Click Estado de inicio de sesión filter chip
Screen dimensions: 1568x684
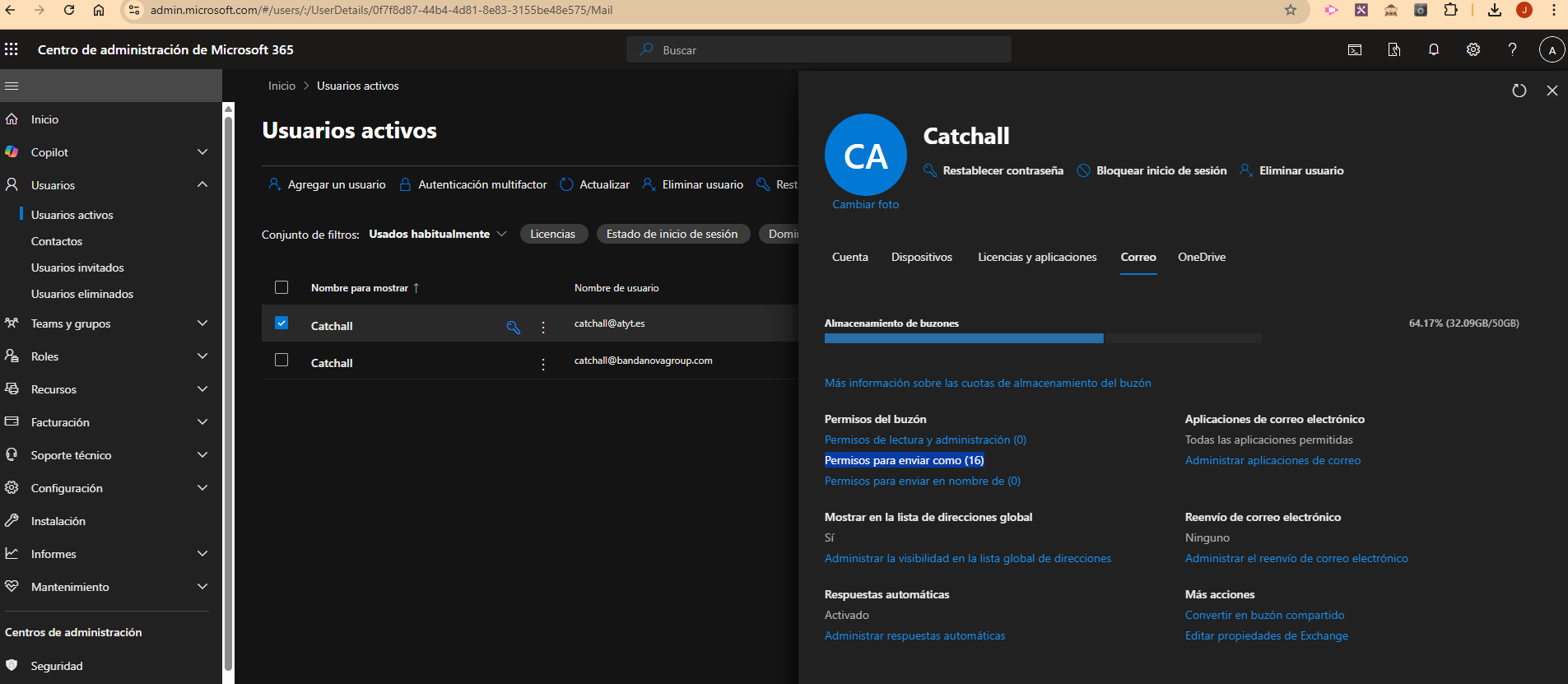672,235
